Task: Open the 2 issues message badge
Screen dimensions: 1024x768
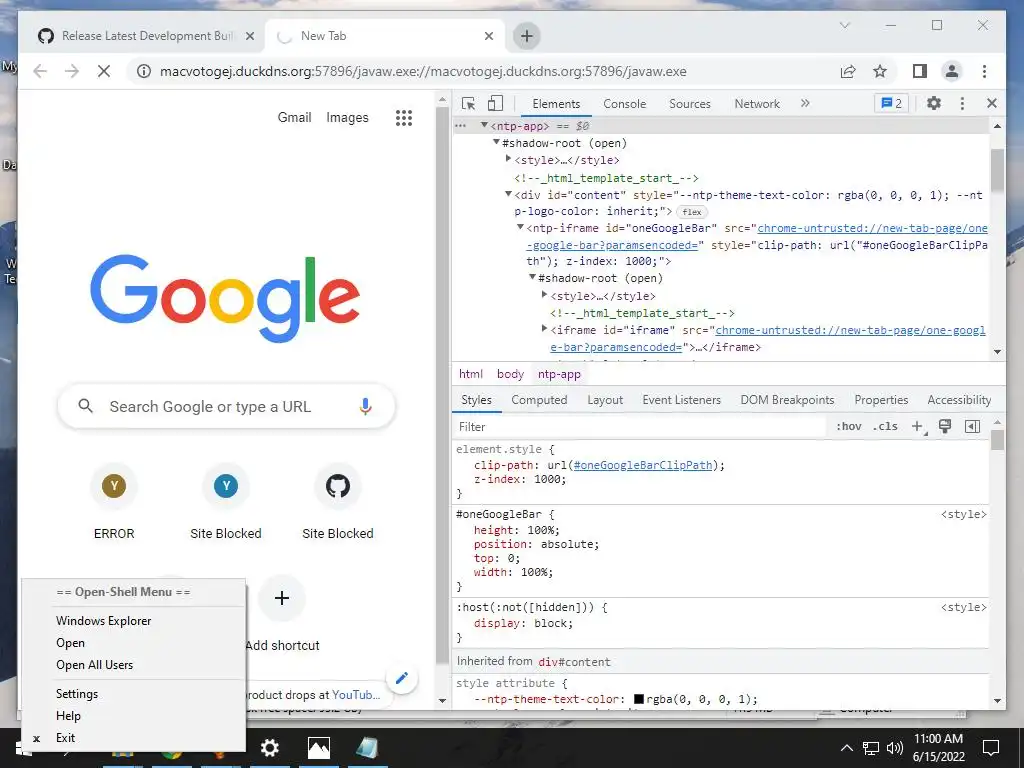Action: tap(891, 103)
